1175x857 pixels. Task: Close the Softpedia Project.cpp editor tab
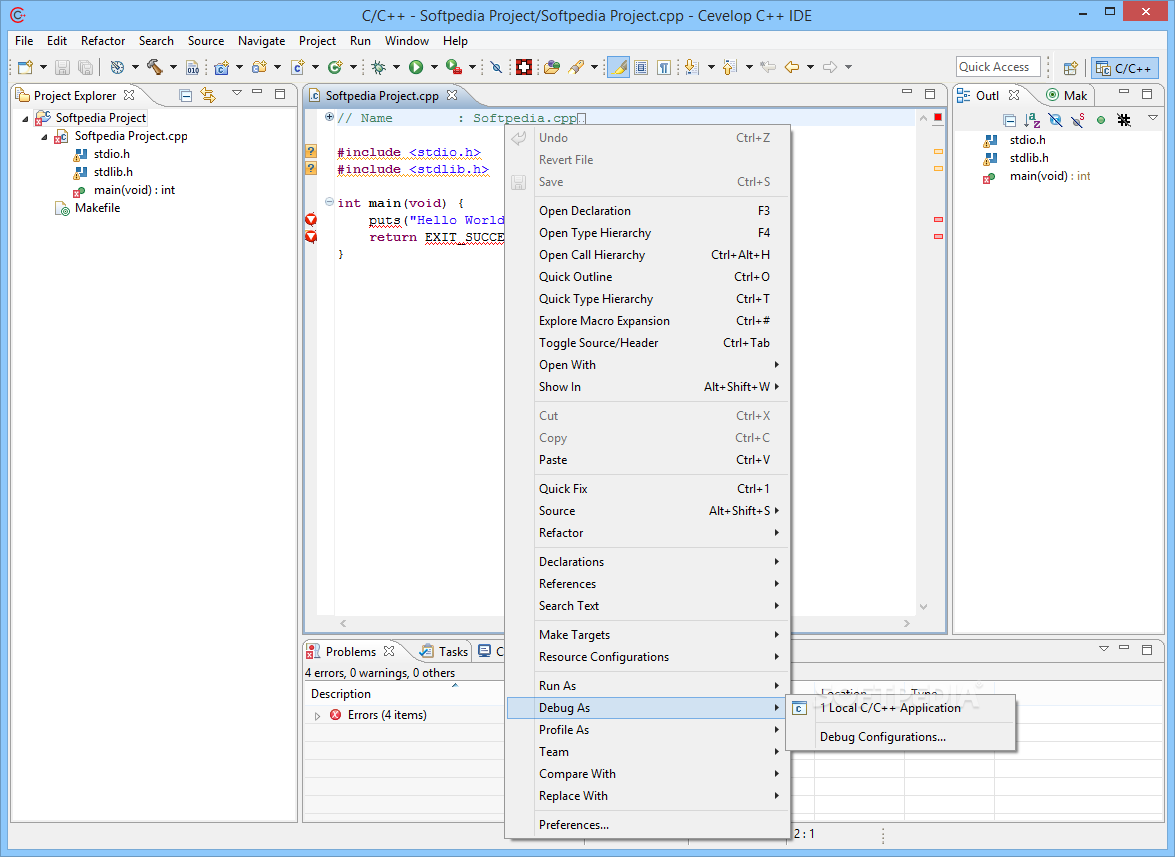click(452, 95)
